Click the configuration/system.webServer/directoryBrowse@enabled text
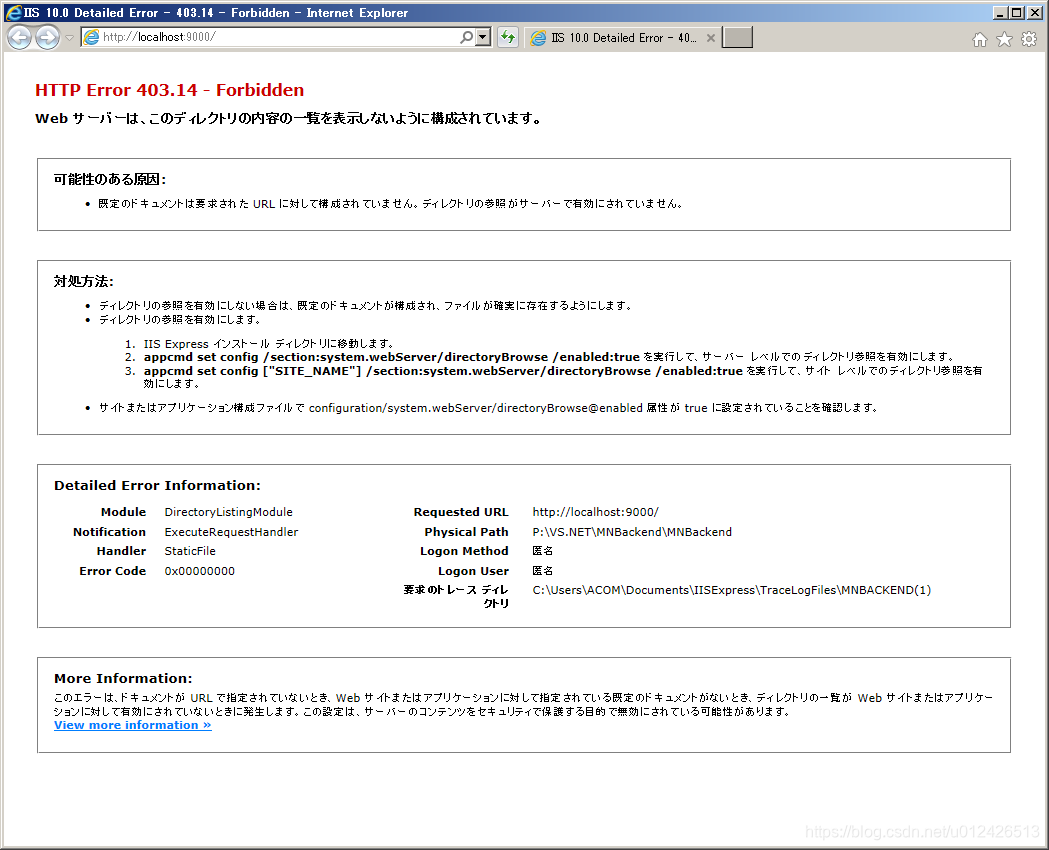The height and width of the screenshot is (850, 1049). [476, 408]
